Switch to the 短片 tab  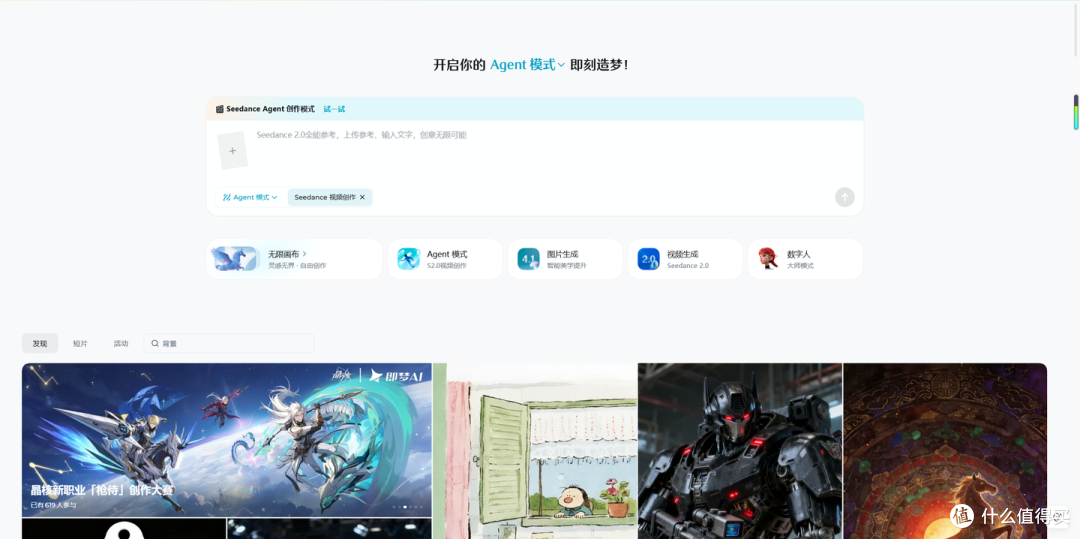(81, 344)
